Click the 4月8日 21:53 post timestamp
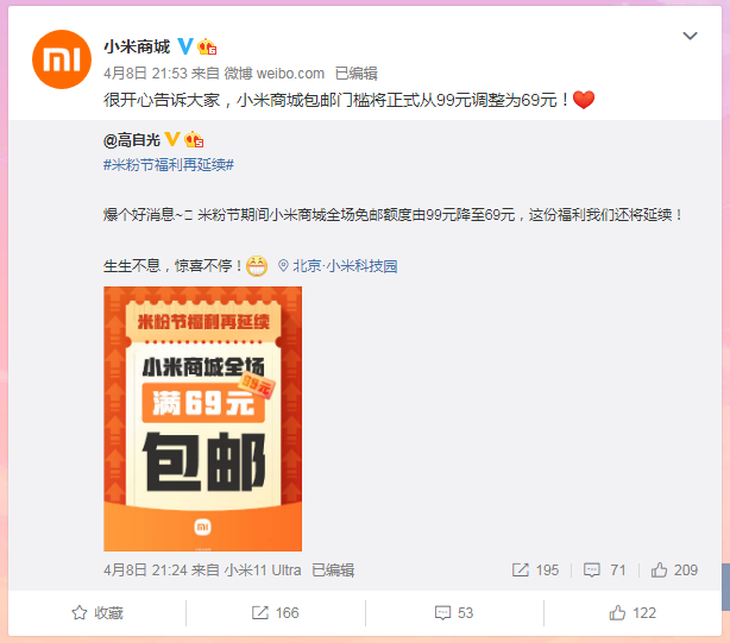This screenshot has height=643, width=730. coord(145,73)
